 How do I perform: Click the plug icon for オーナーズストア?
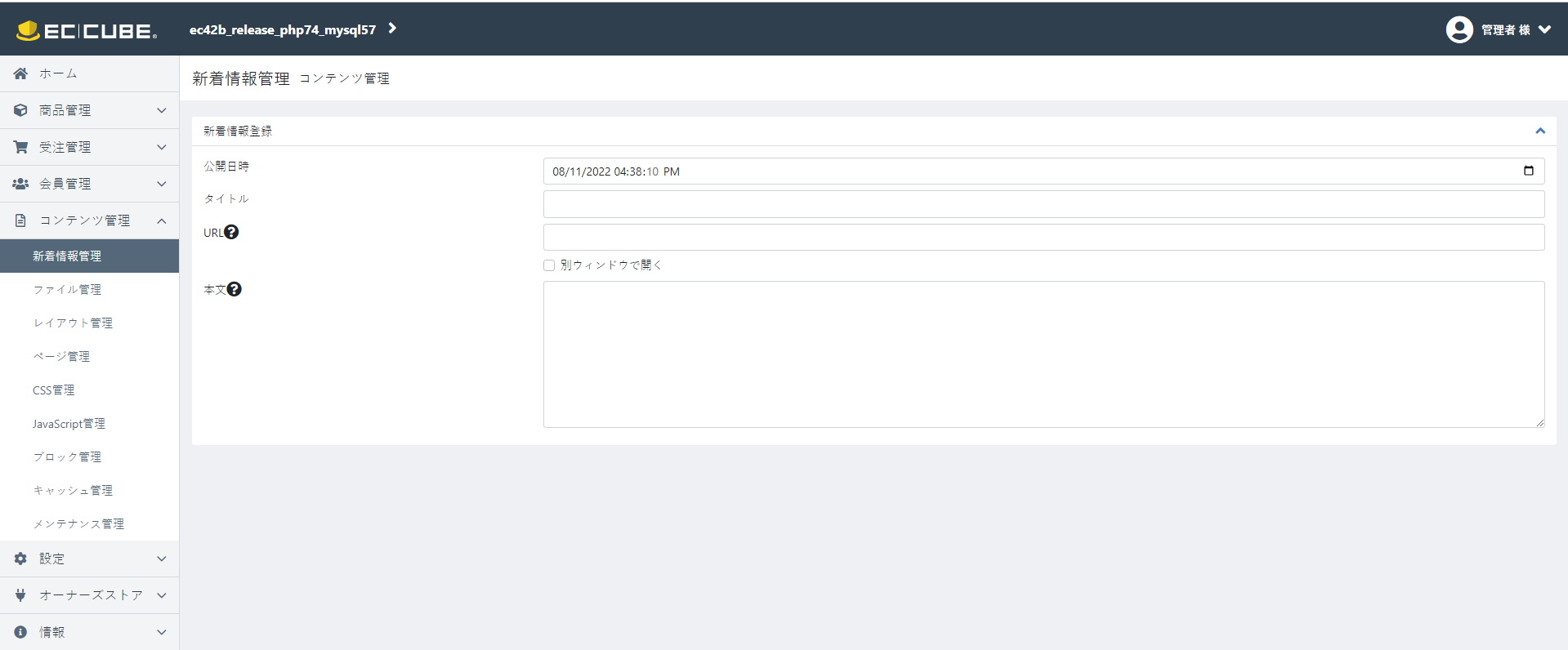[20, 595]
